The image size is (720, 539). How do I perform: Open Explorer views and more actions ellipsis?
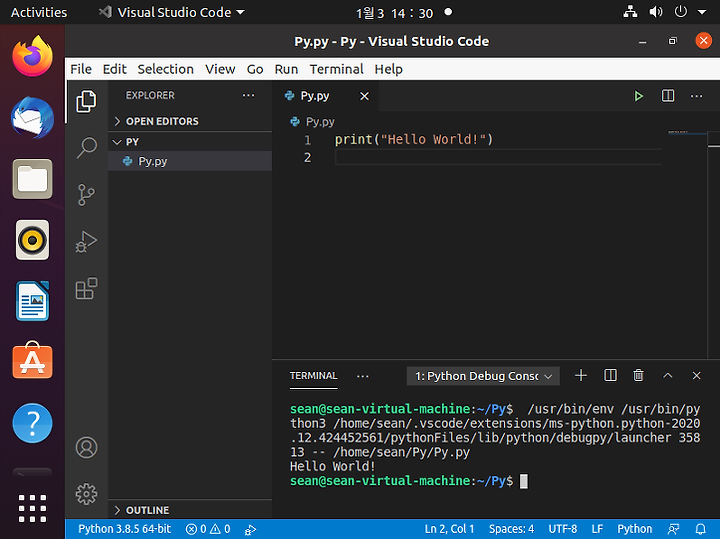248,95
